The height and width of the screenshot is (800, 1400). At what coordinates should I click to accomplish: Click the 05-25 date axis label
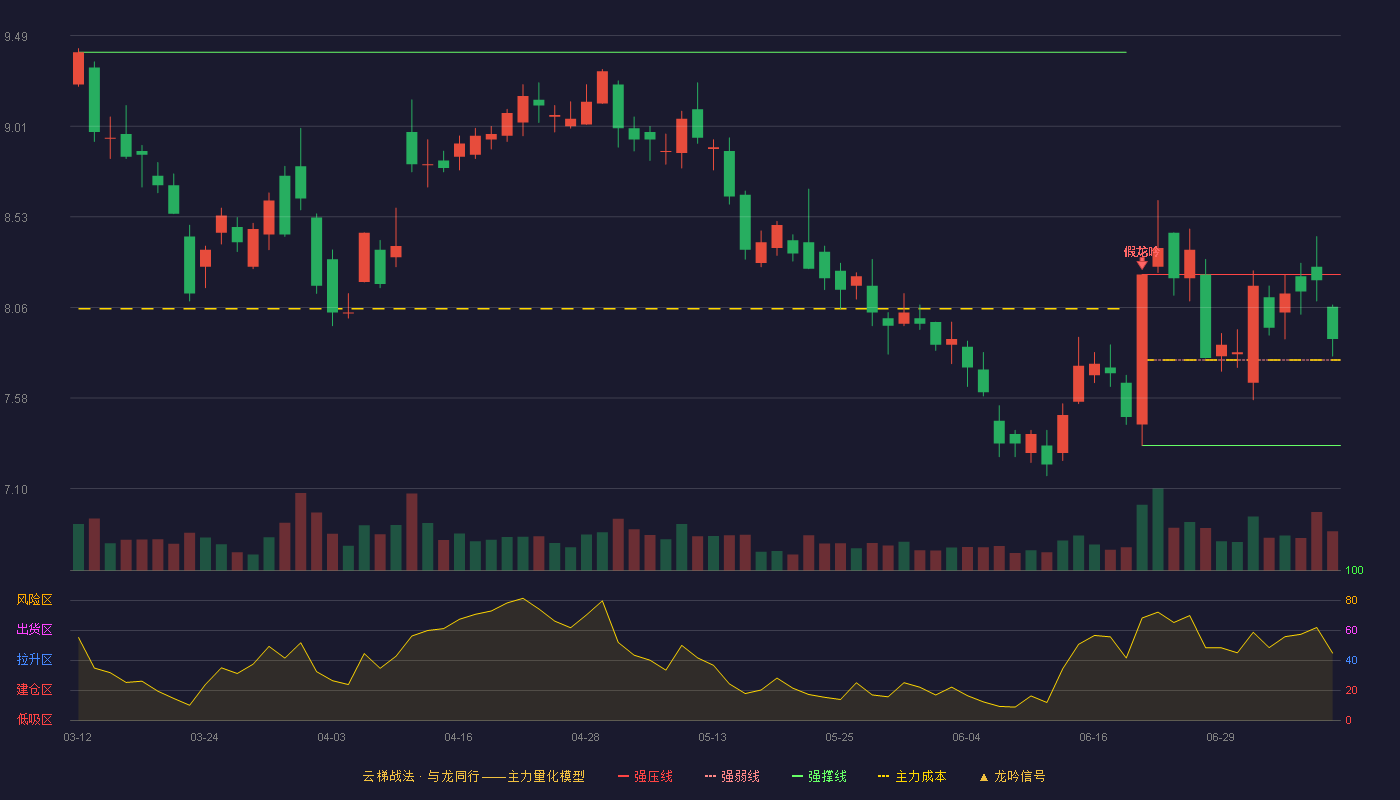tap(839, 737)
